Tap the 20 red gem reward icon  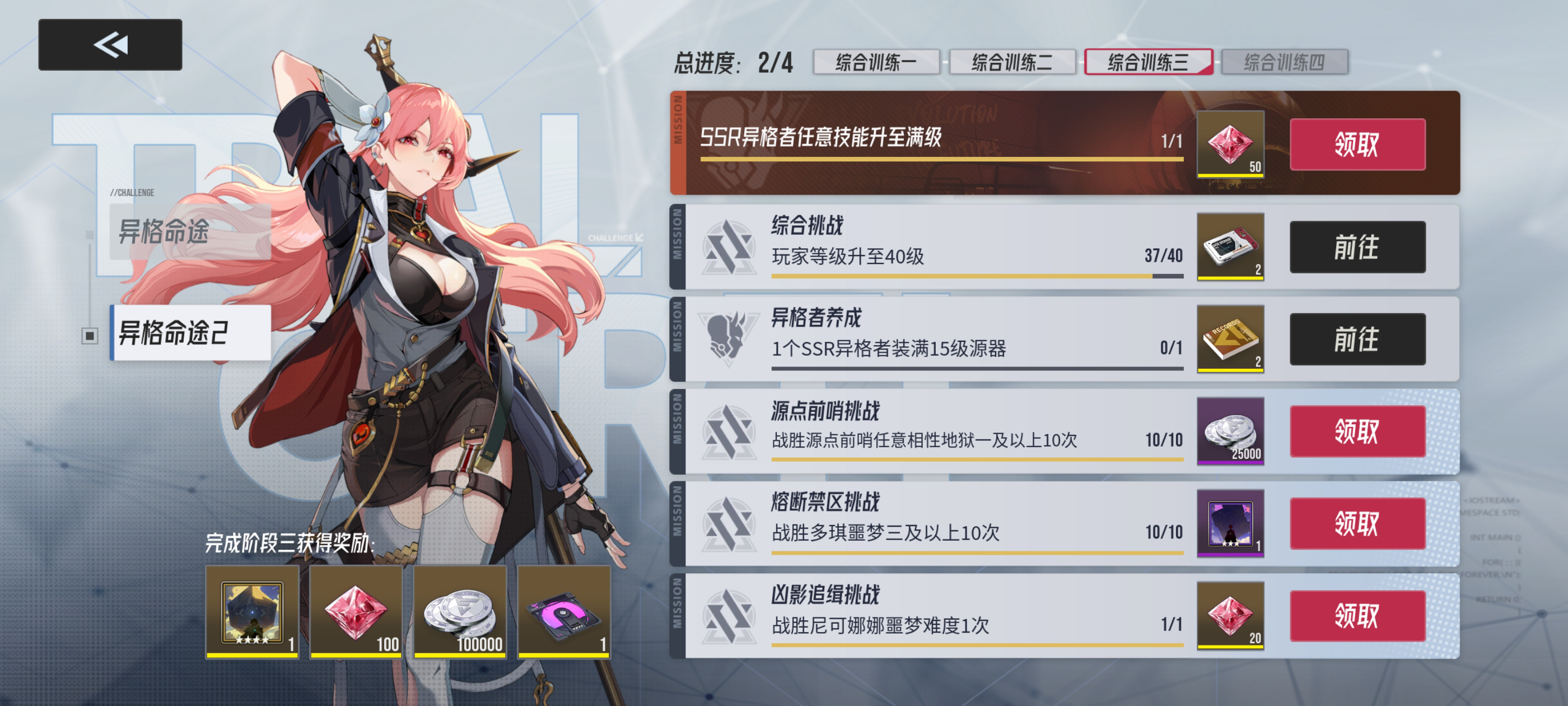(1230, 616)
